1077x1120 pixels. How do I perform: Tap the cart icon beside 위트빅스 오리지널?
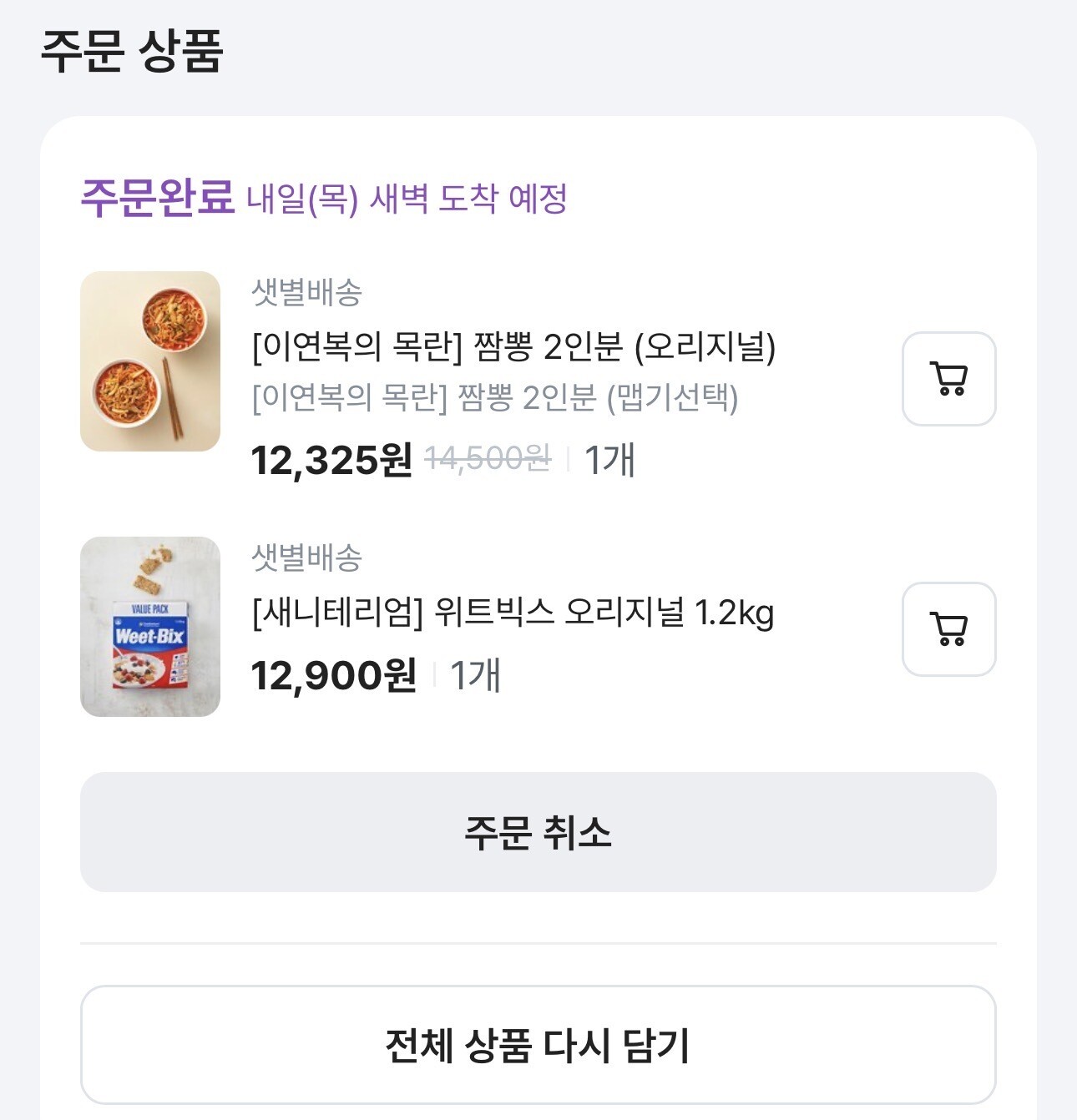pos(948,629)
